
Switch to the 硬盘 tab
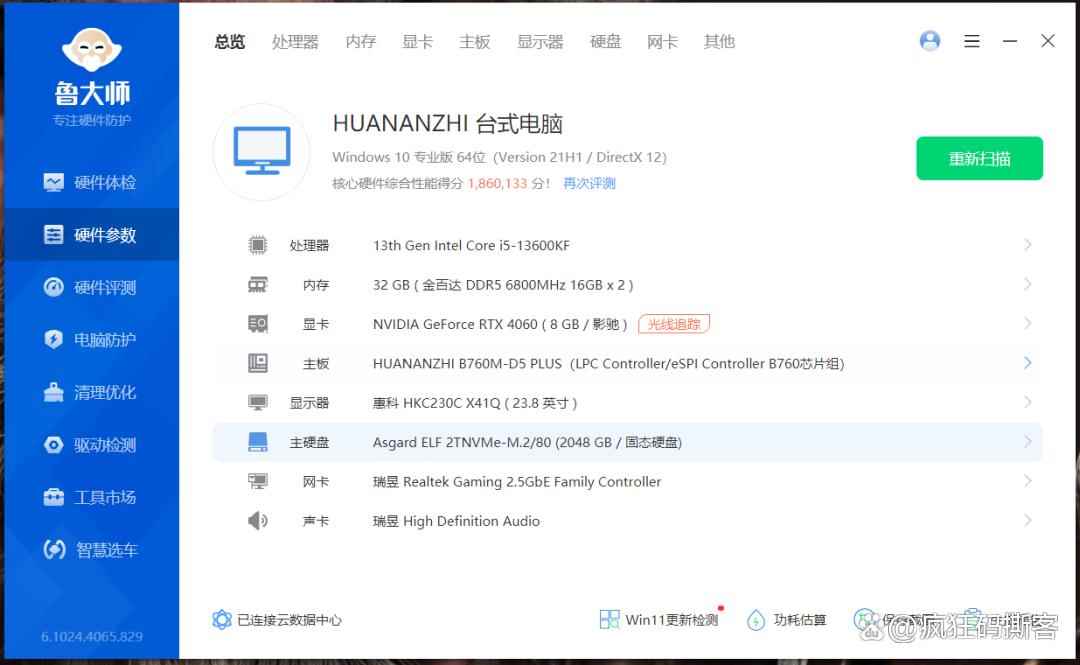[x=605, y=42]
